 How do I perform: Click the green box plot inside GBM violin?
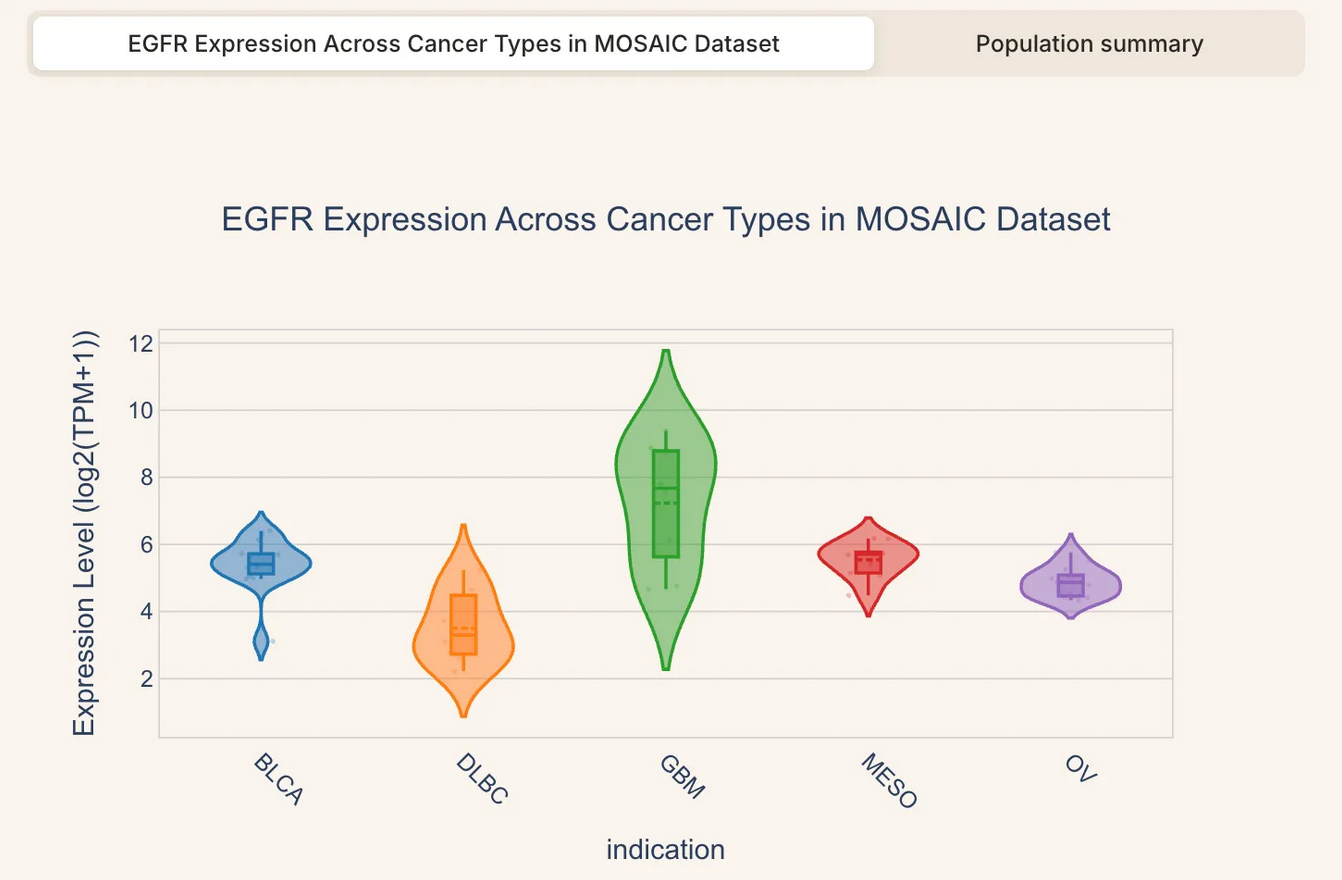click(x=666, y=503)
